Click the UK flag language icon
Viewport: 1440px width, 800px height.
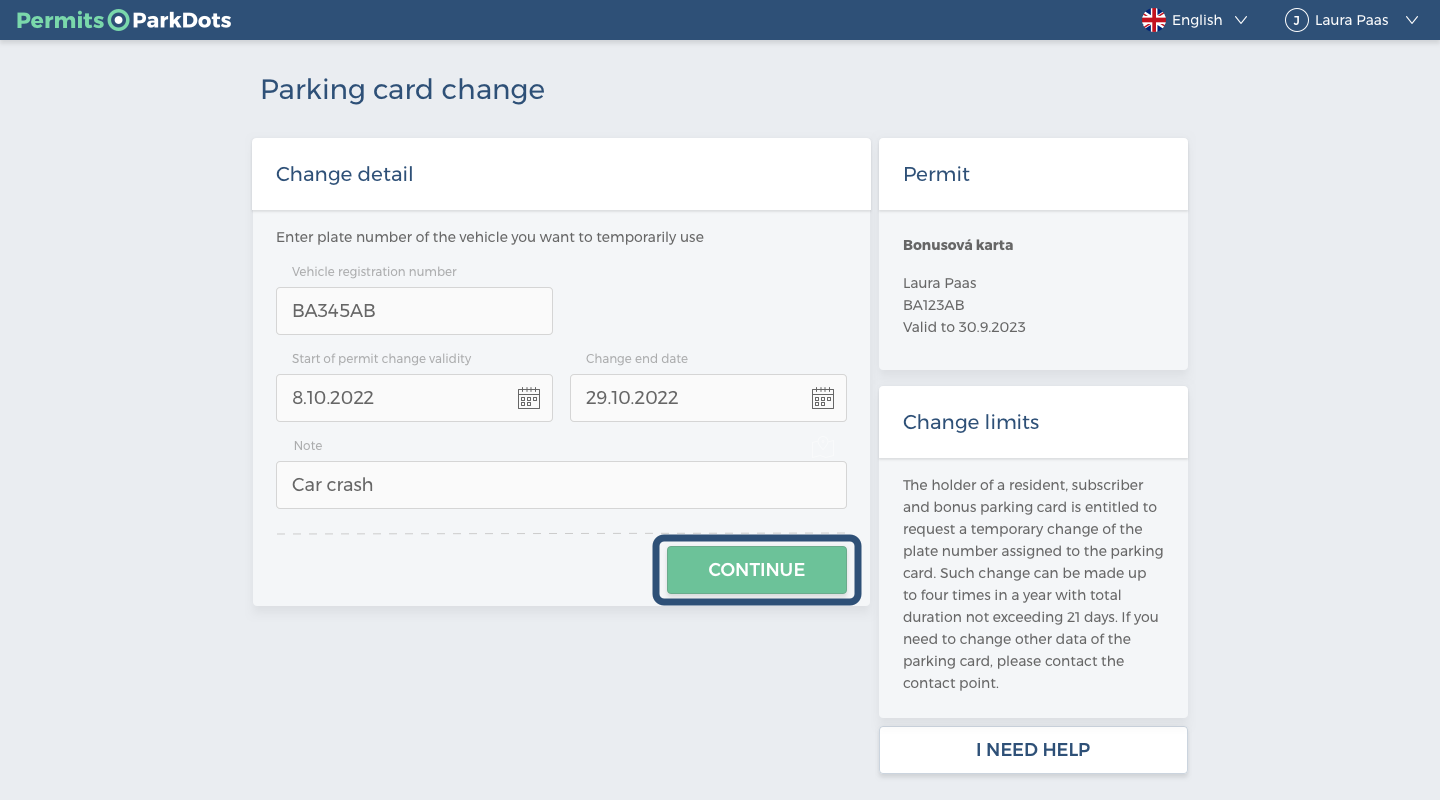click(x=1154, y=20)
